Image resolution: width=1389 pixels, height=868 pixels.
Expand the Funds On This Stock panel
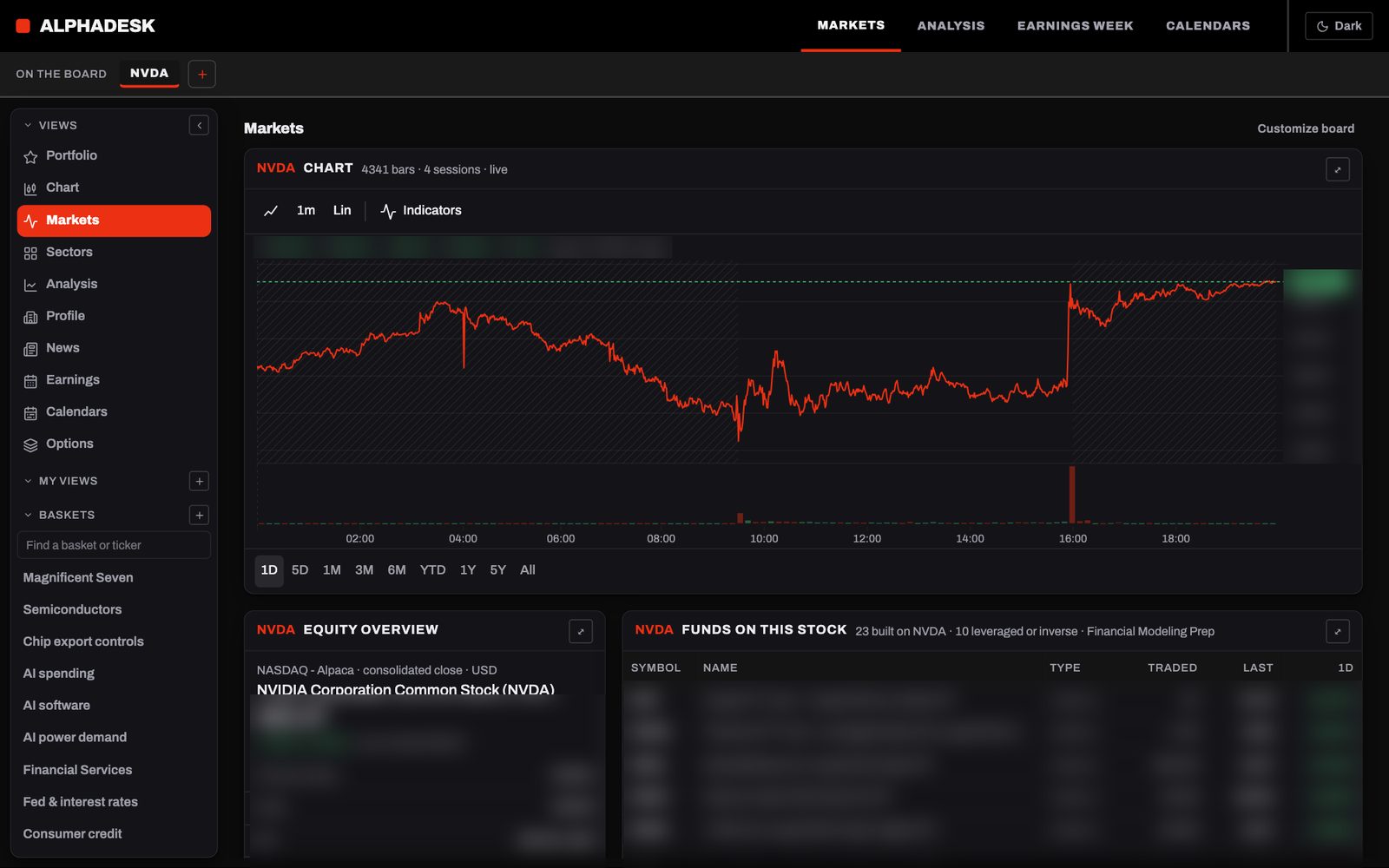pos(1337,631)
